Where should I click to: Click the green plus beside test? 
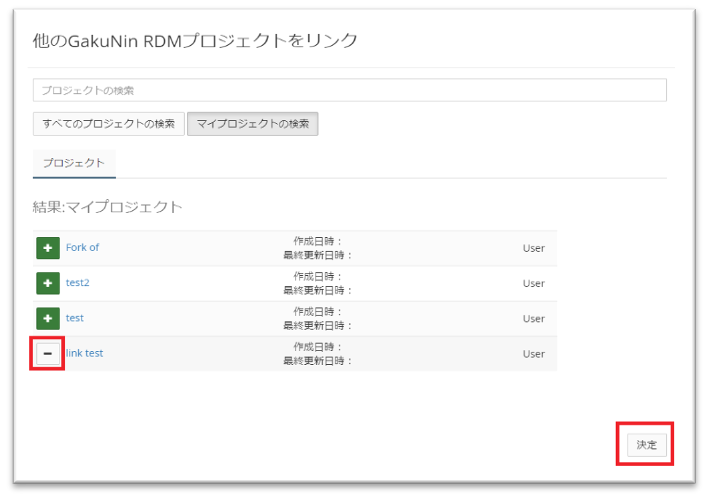point(48,318)
